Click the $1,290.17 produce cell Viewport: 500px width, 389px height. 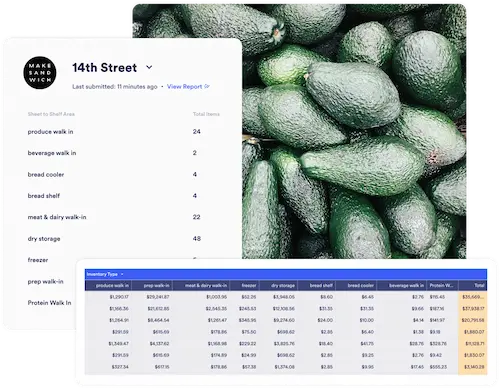pyautogui.click(x=119, y=297)
